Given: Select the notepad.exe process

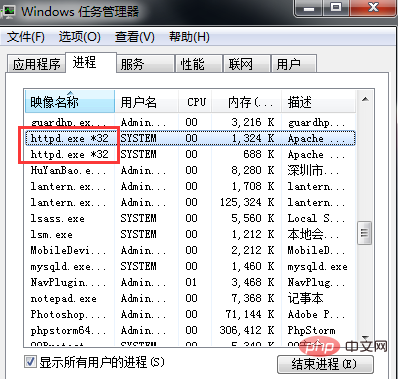Looking at the screenshot, I should pos(190,298).
